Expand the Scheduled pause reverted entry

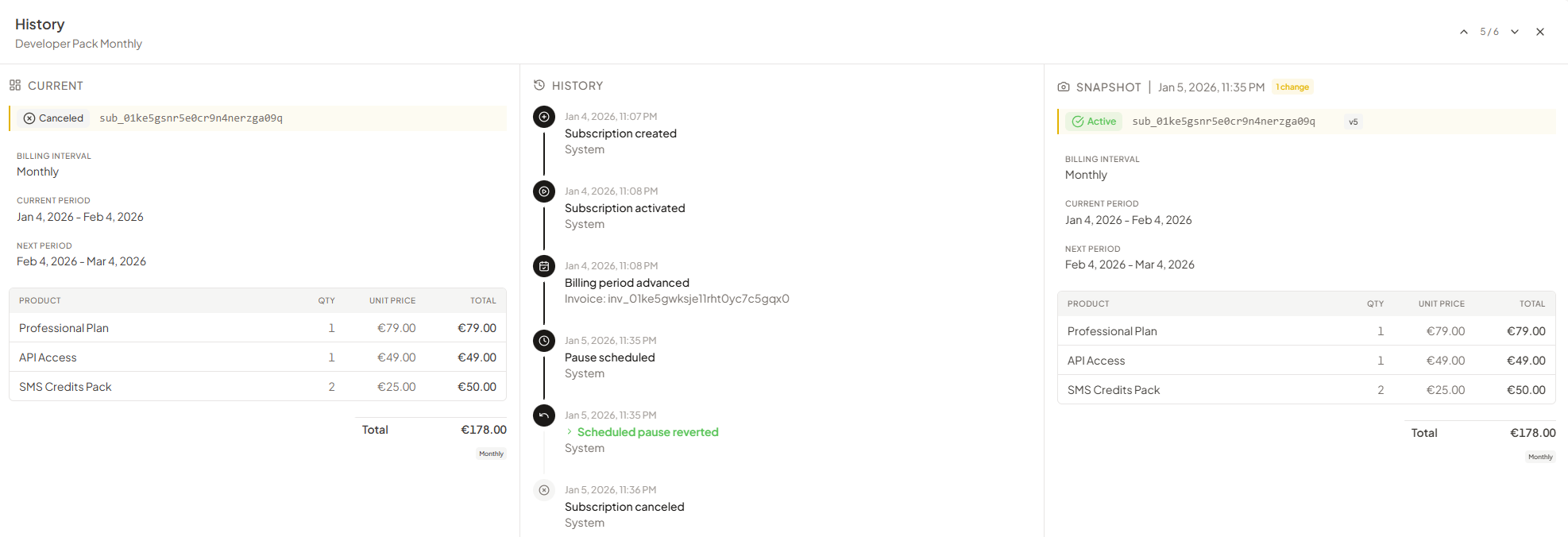[x=569, y=431]
